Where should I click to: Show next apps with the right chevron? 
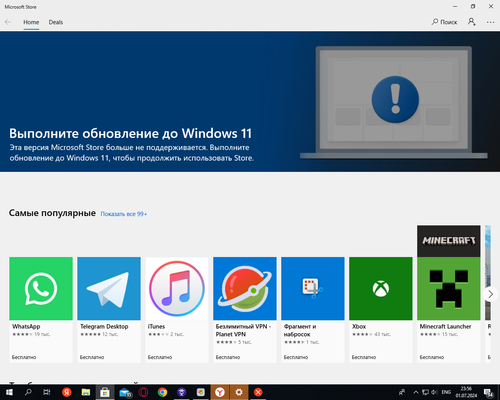click(x=490, y=294)
